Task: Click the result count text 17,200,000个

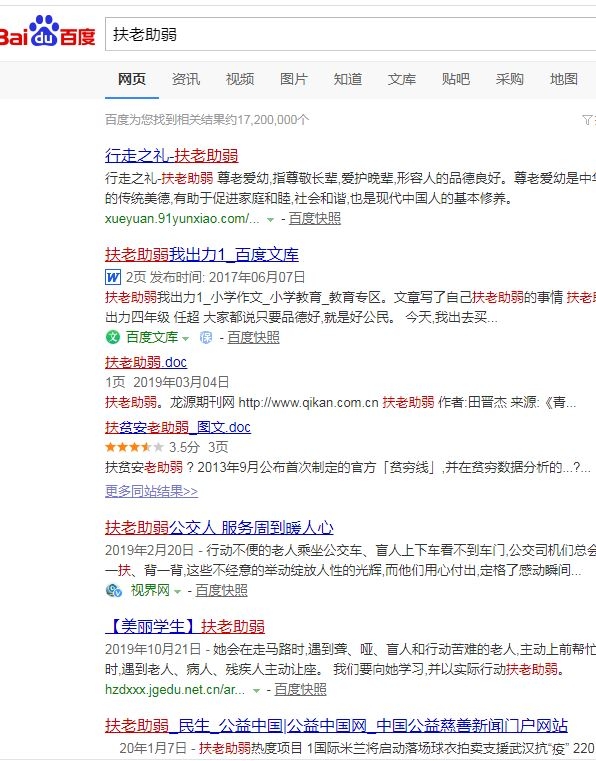Action: [x=273, y=120]
